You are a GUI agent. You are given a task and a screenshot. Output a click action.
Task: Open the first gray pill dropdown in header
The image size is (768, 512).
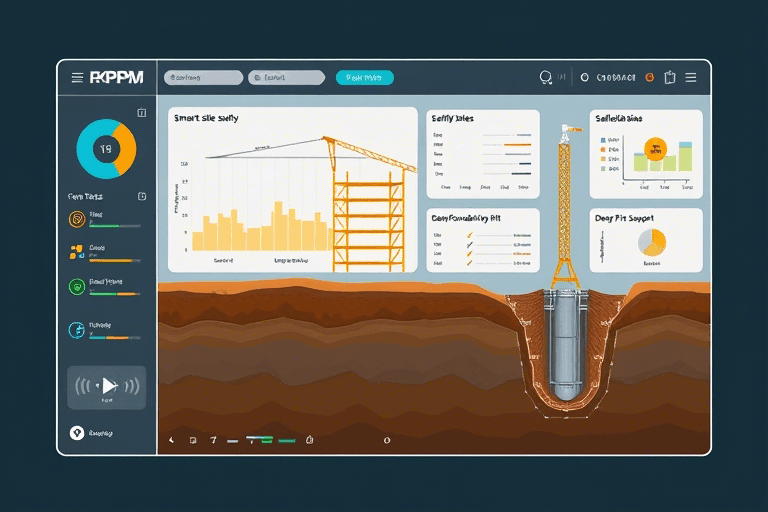[x=203, y=77]
